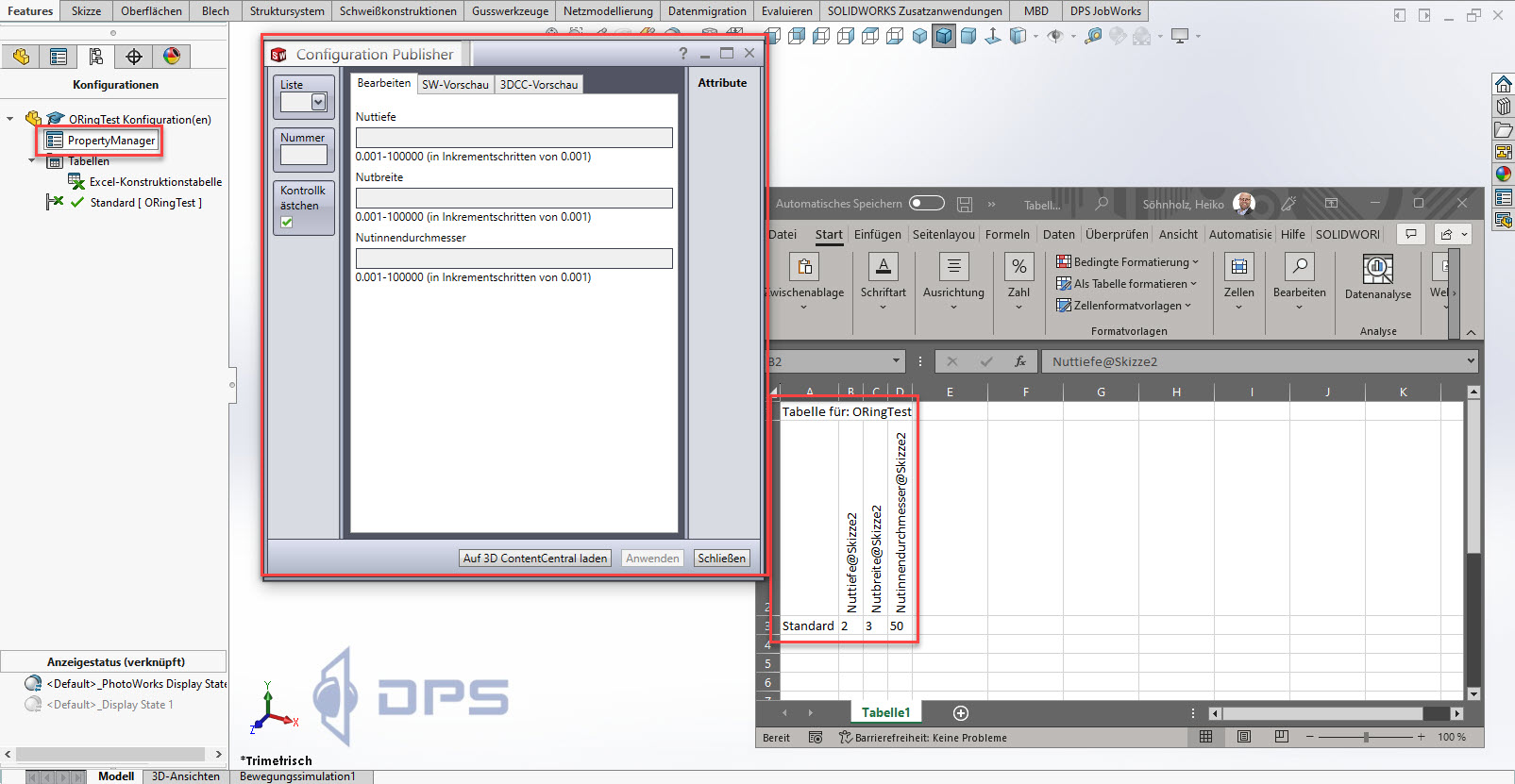Click Auf 3D ContentCentral laden button
The height and width of the screenshot is (784, 1515).
pos(535,559)
